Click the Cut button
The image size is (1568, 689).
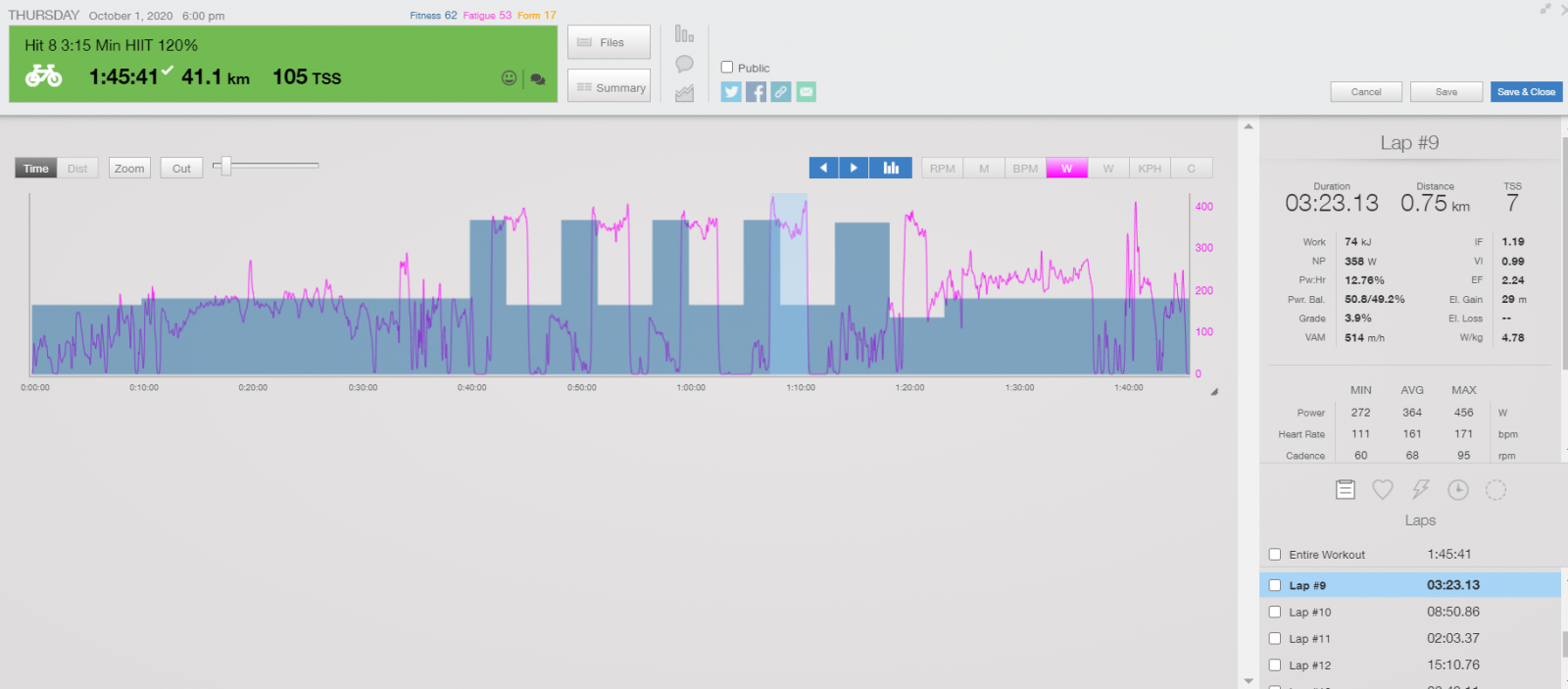(181, 169)
